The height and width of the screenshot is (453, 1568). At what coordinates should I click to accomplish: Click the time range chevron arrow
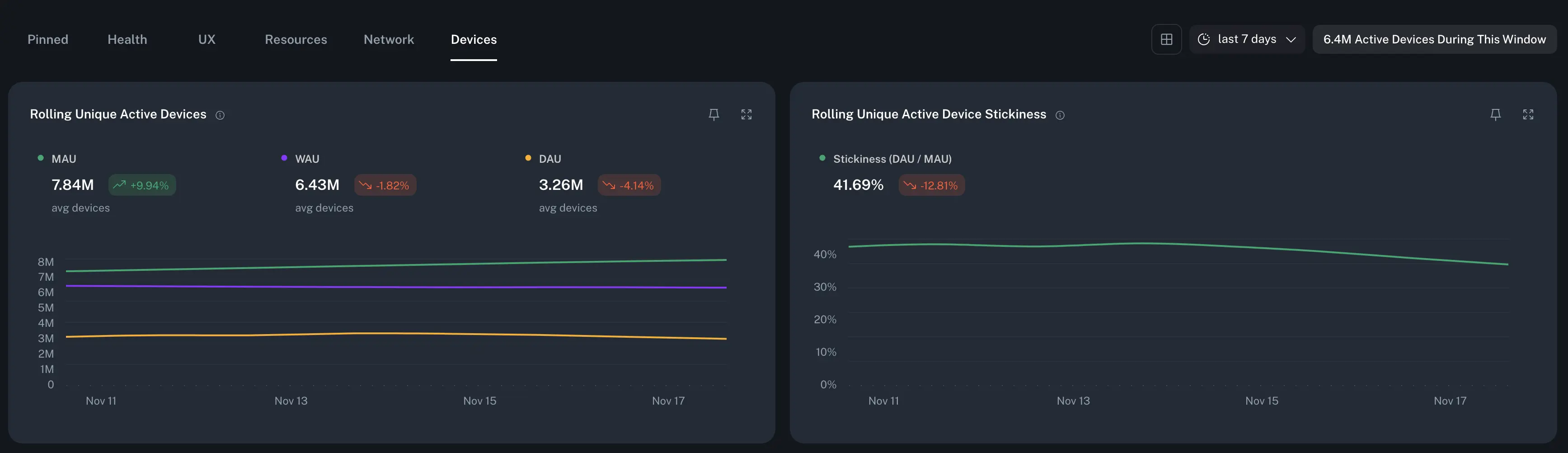click(1291, 40)
